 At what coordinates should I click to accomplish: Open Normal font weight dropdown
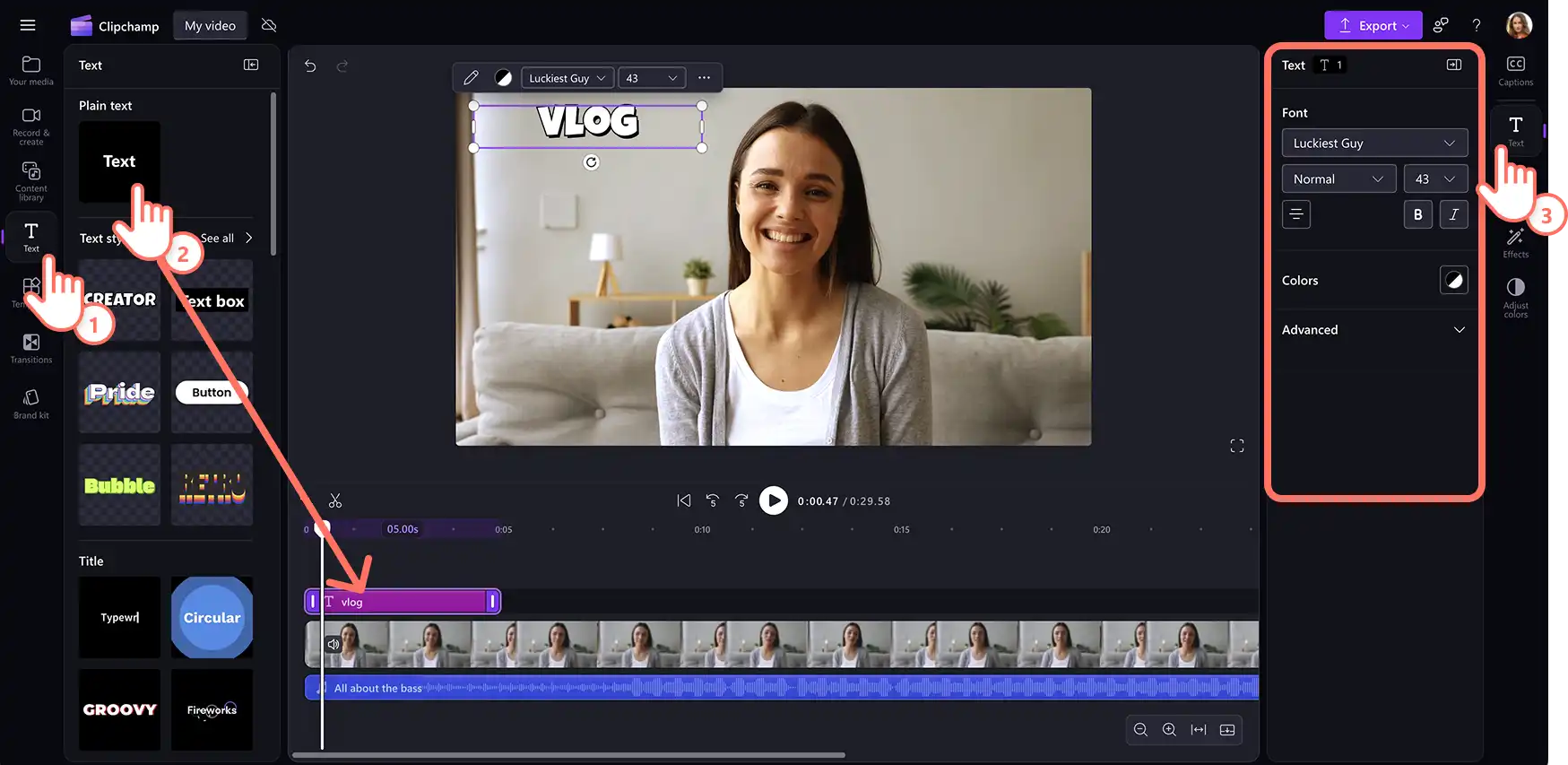pyautogui.click(x=1338, y=178)
